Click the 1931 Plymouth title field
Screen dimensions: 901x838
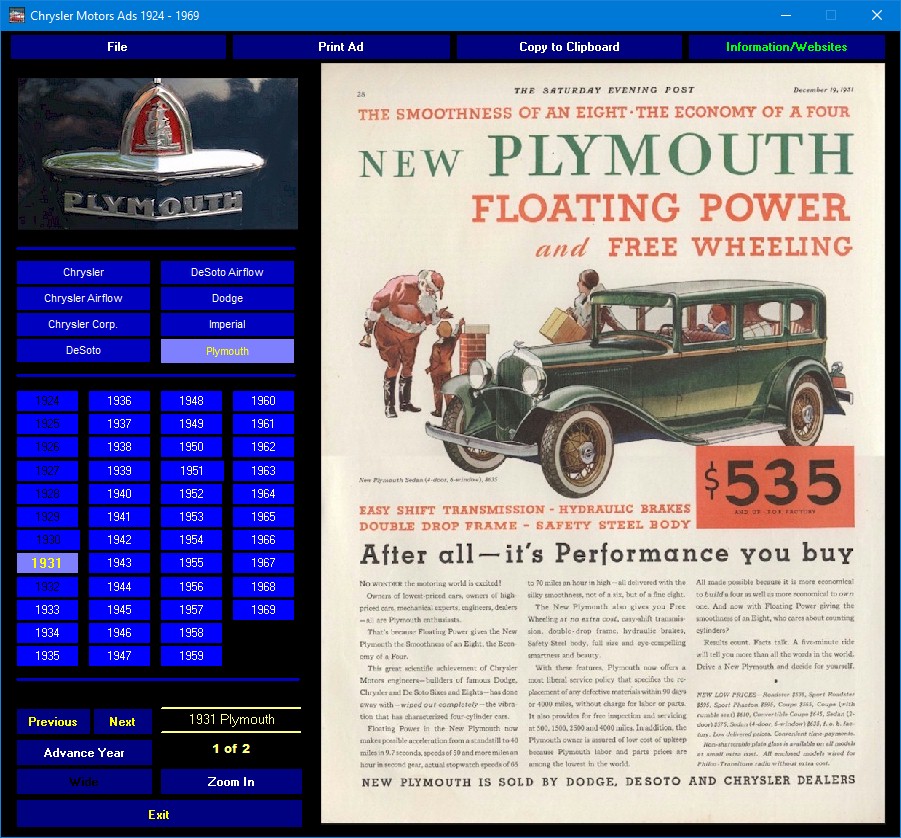click(232, 720)
